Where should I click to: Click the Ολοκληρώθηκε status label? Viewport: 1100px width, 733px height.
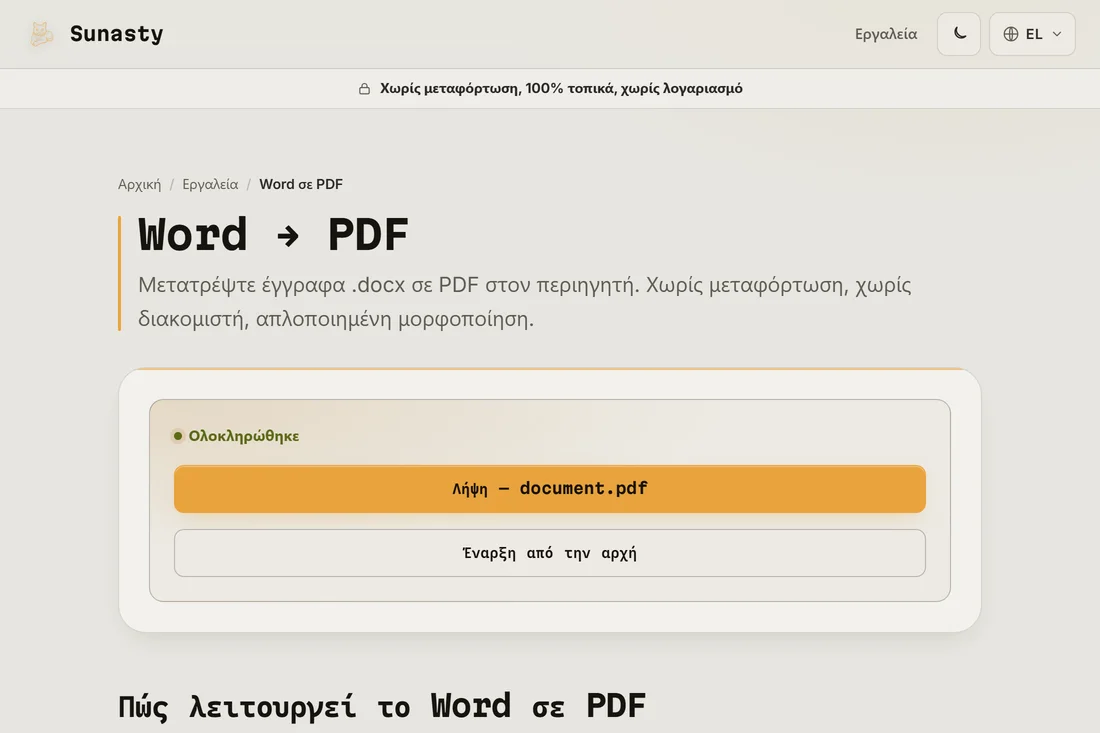pyautogui.click(x=243, y=436)
